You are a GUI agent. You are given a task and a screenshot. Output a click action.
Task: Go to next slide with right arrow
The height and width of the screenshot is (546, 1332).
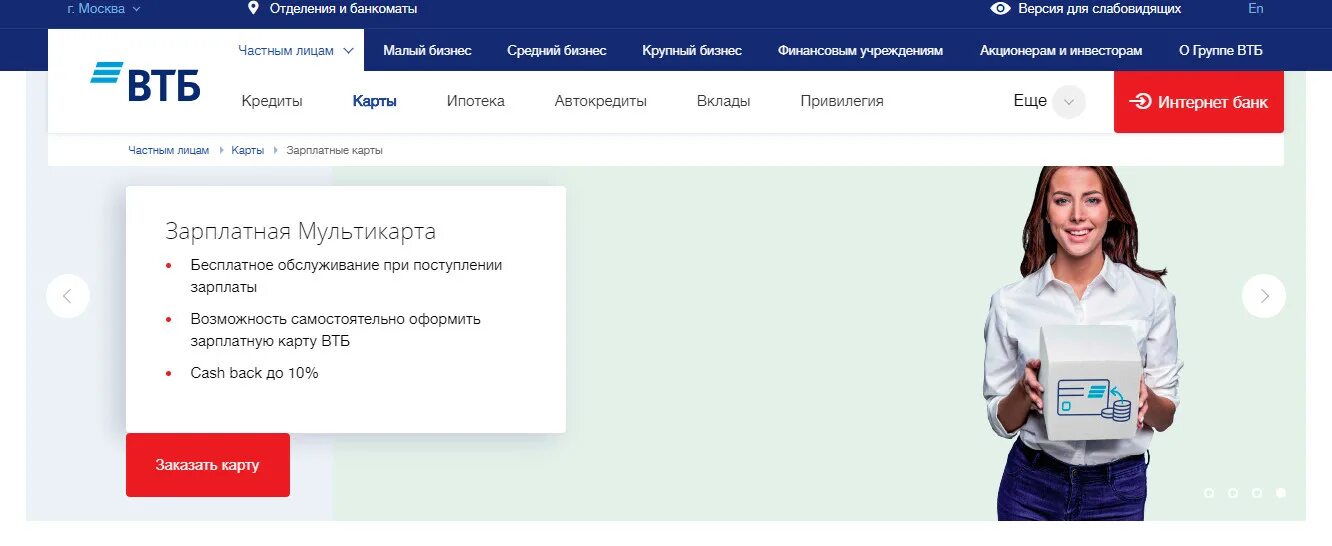[1264, 296]
